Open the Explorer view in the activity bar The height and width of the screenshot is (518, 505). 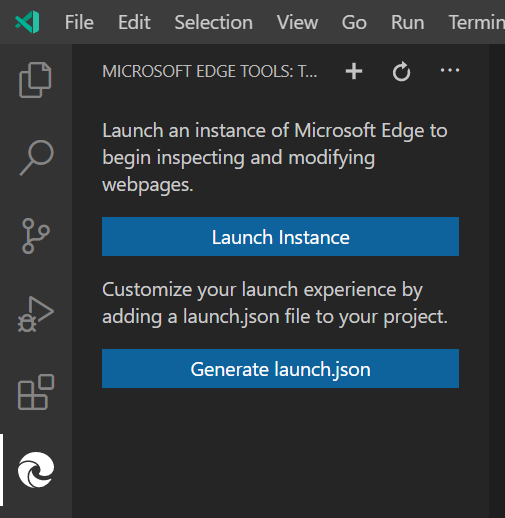tap(35, 80)
